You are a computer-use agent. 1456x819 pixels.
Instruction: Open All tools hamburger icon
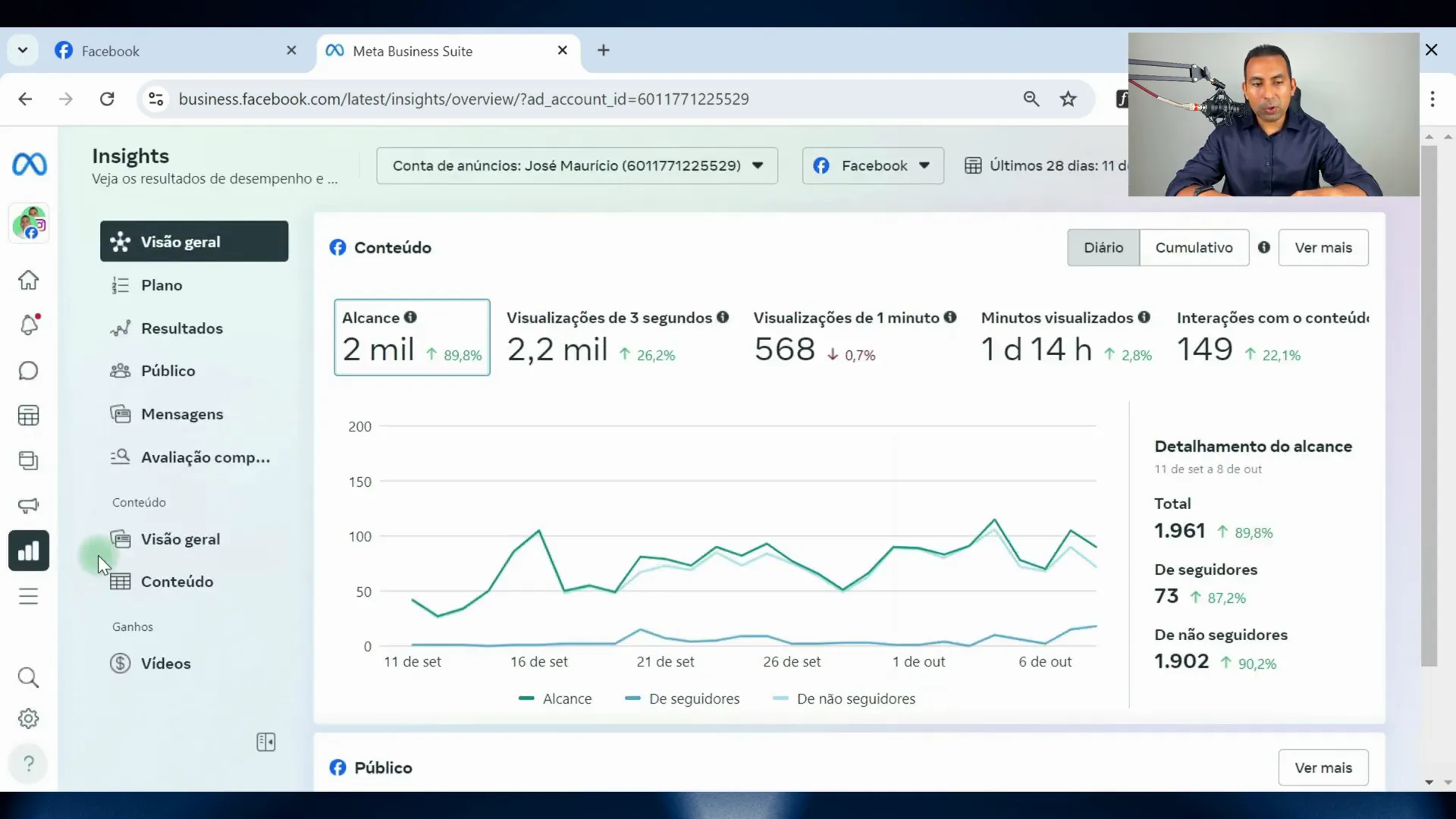point(29,596)
